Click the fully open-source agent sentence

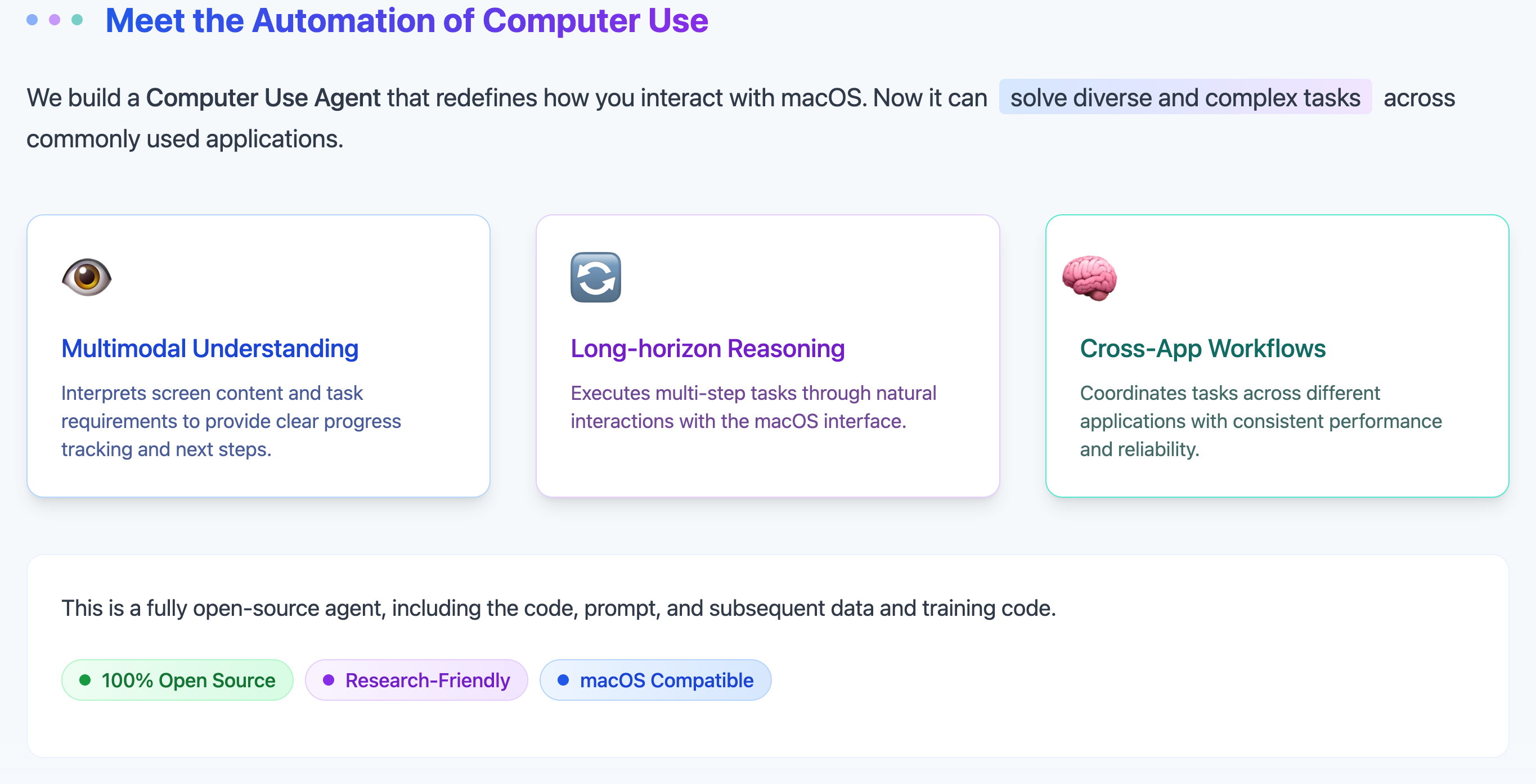pos(559,608)
